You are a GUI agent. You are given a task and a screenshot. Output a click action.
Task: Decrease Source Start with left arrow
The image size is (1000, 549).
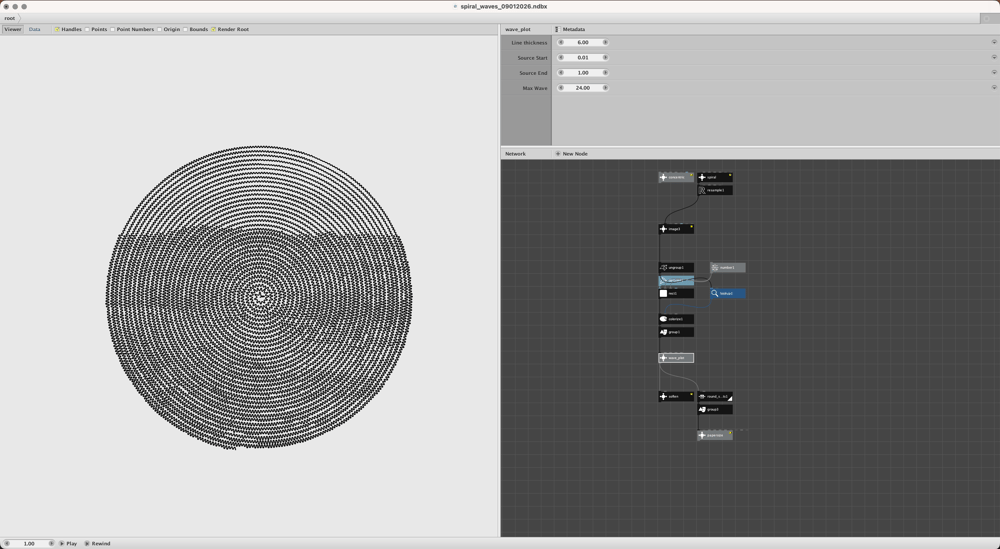coord(561,57)
